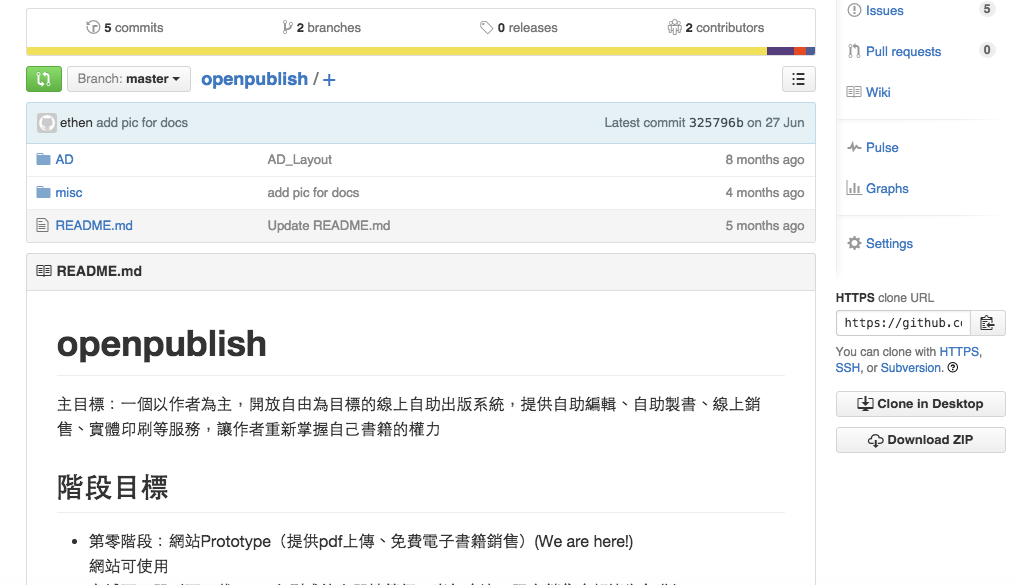Image resolution: width=1018 pixels, height=585 pixels.
Task: Click Clone in Desktop button
Action: tap(921, 404)
